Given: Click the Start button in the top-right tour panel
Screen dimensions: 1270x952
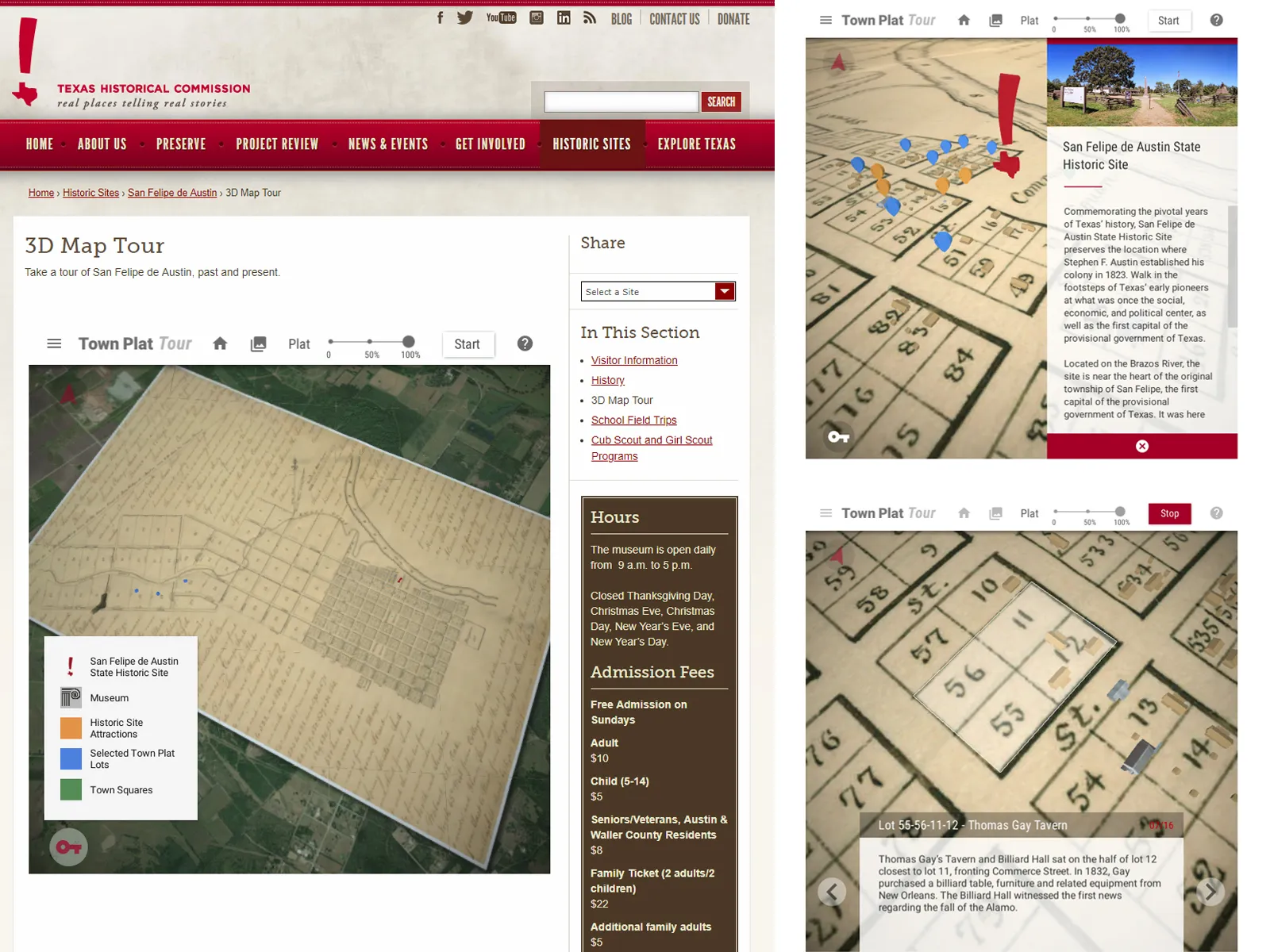Looking at the screenshot, I should pyautogui.click(x=1168, y=21).
